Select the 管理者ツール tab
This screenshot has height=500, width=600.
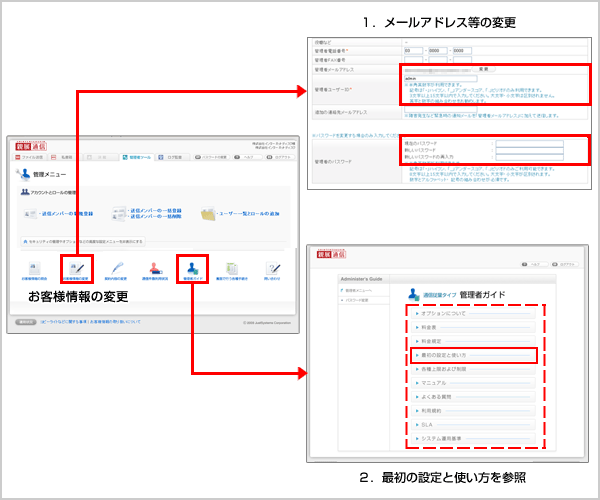pos(139,157)
